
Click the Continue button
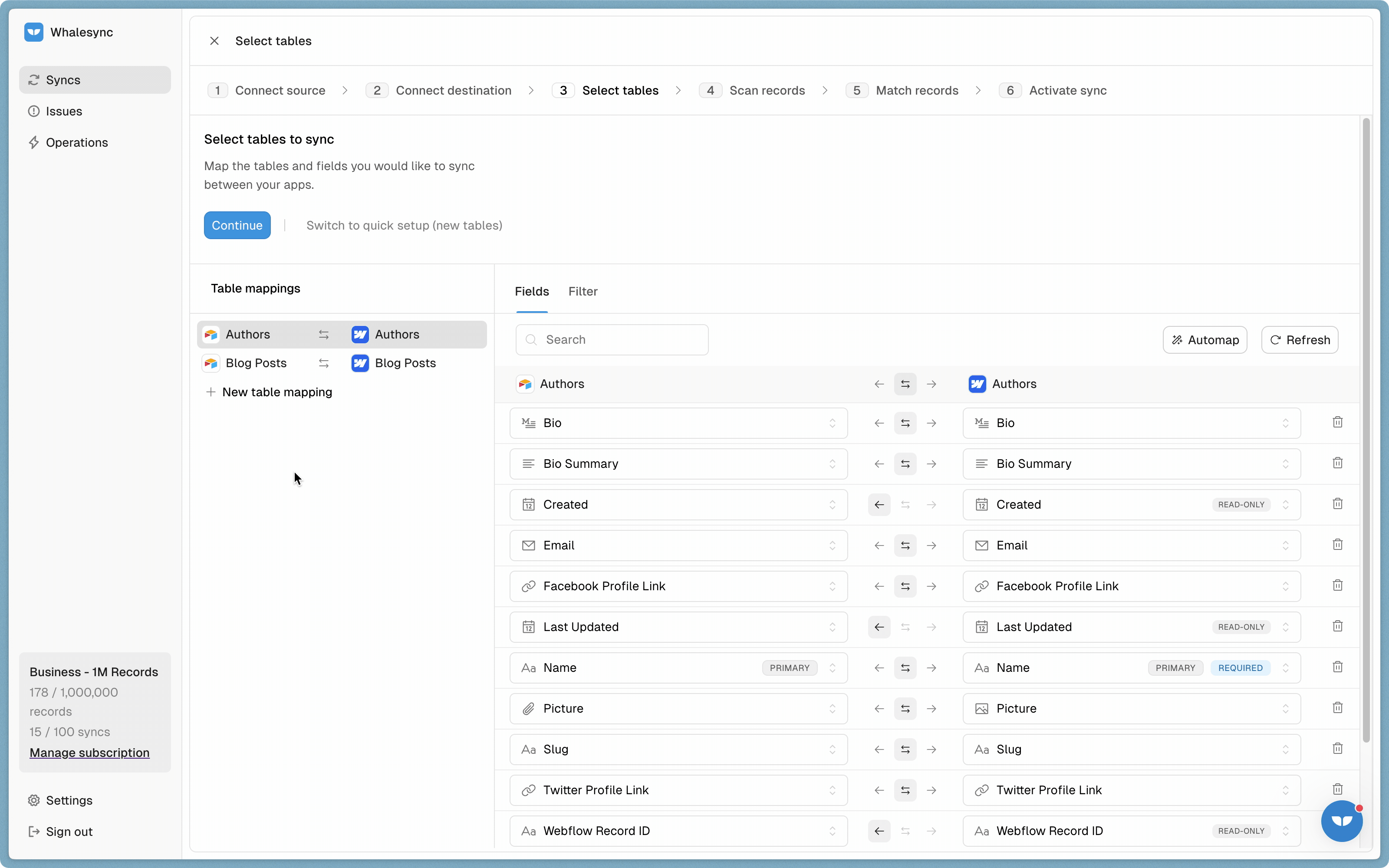[237, 225]
